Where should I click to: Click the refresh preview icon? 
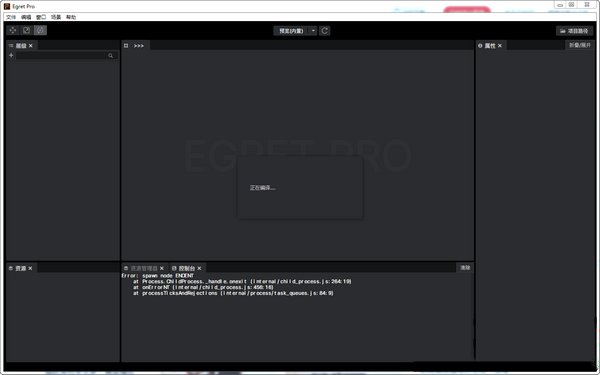(x=324, y=31)
